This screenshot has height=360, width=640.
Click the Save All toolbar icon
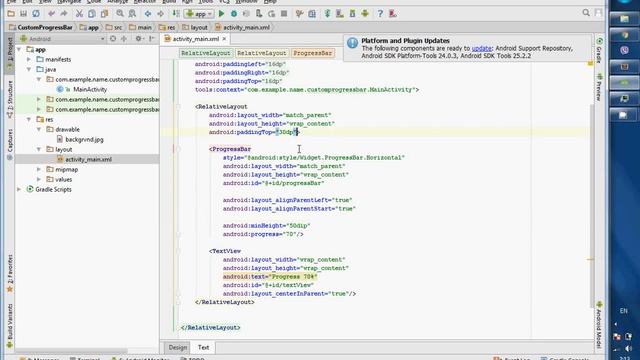click(23, 13)
